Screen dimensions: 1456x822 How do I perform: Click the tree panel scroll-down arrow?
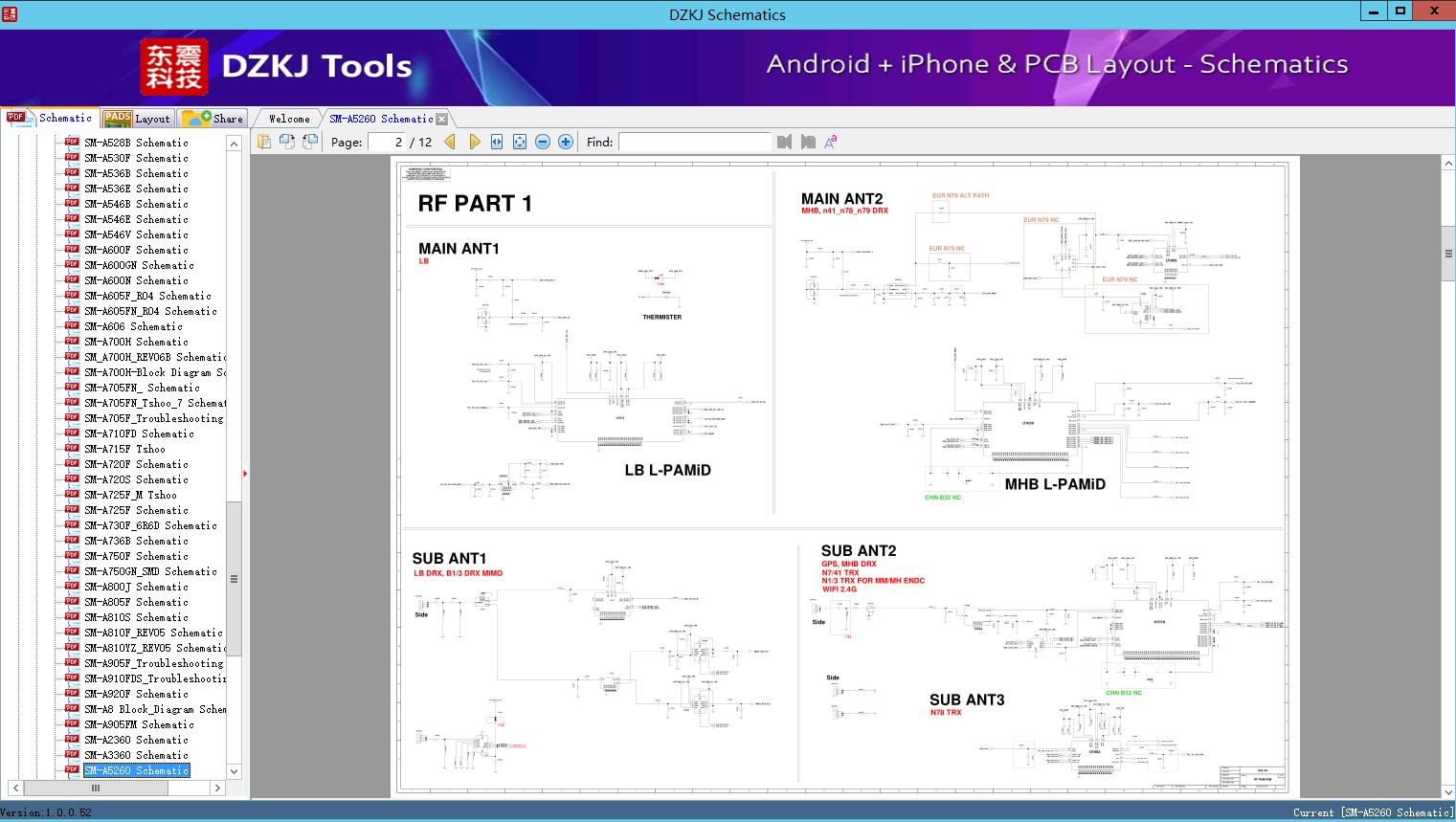pos(234,771)
